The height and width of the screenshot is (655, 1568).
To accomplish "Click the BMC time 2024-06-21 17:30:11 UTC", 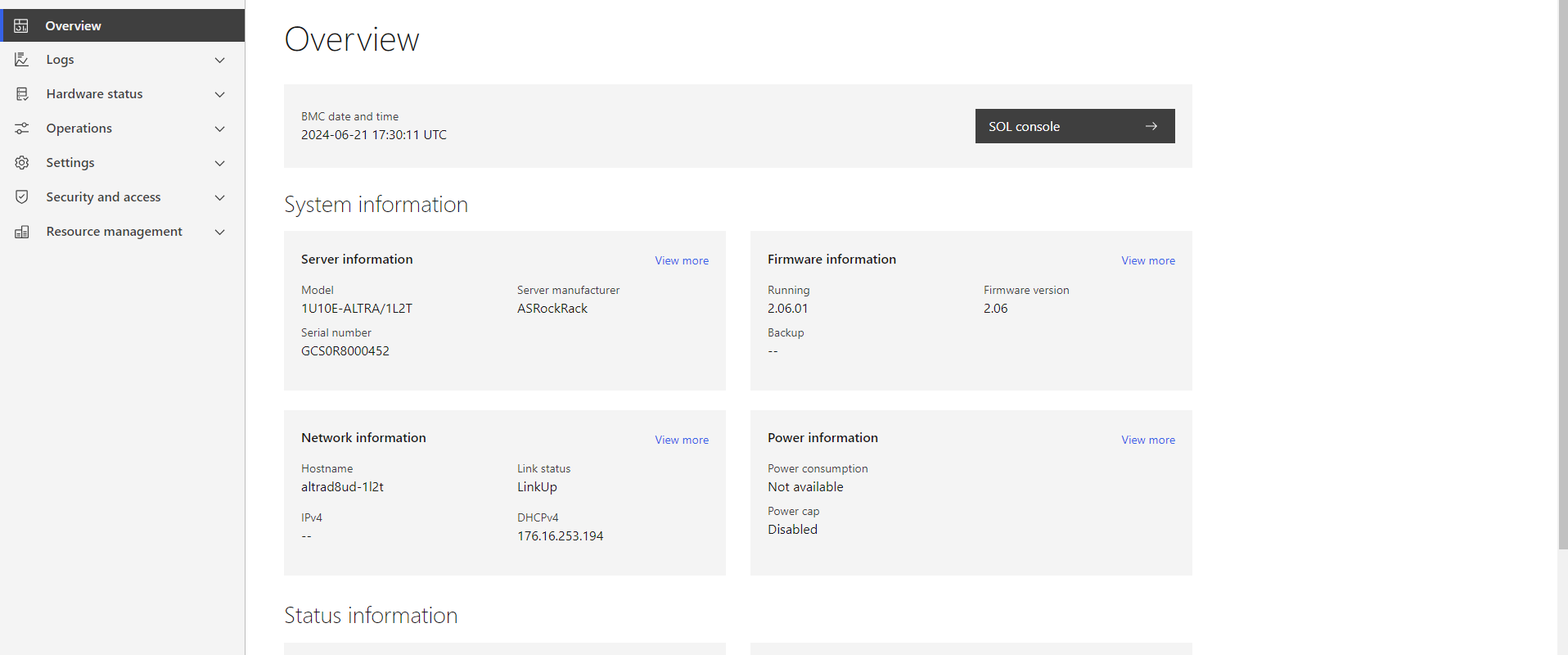I will 374,135.
